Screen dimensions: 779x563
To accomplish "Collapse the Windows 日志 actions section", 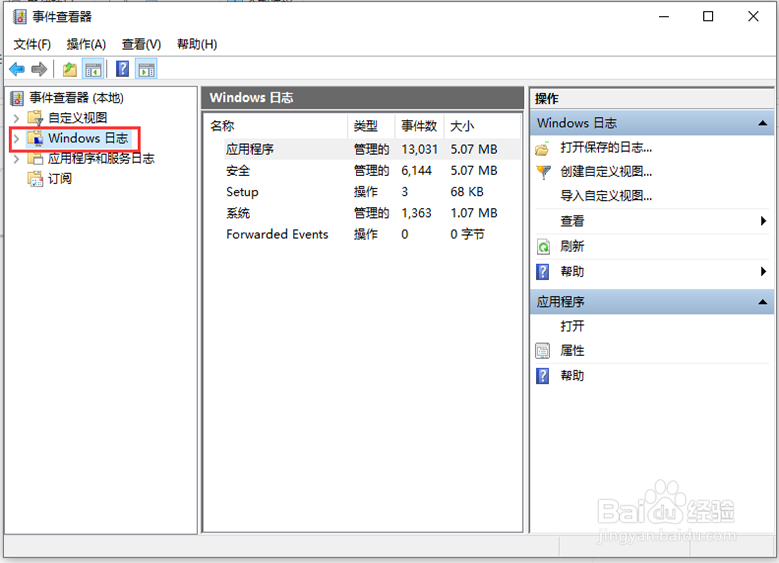I will 762,123.
